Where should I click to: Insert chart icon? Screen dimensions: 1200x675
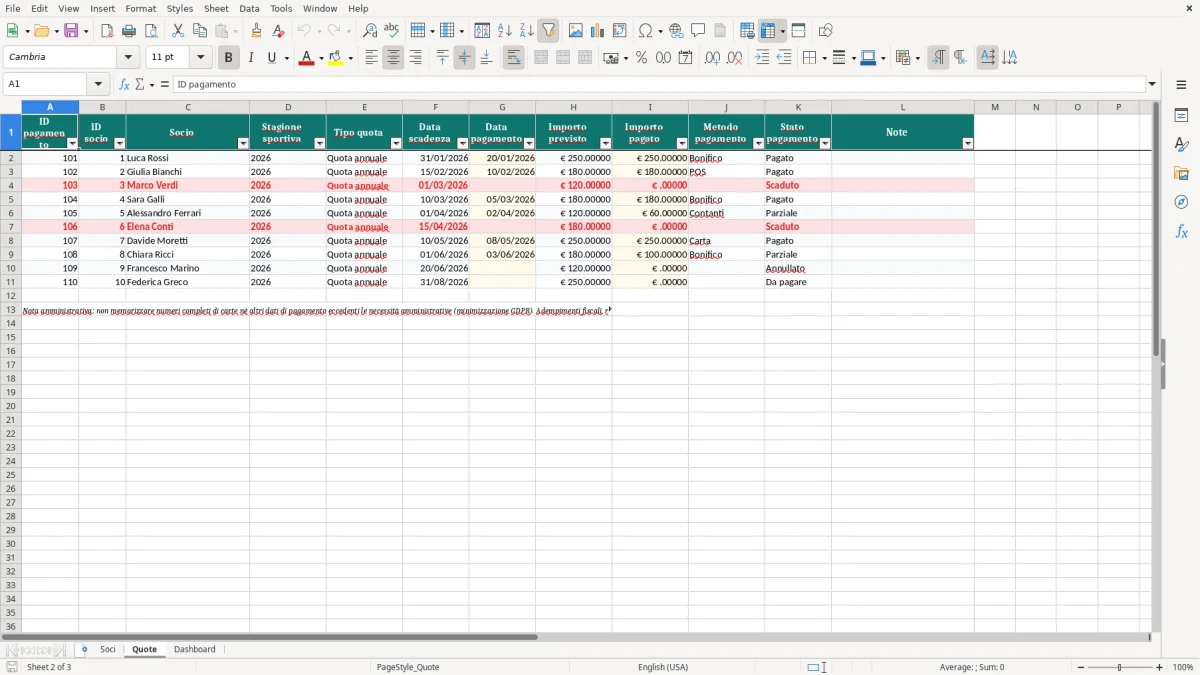[x=598, y=31]
